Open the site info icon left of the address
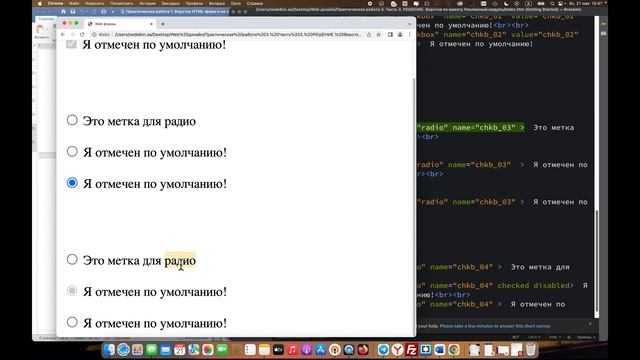 click(x=94, y=35)
